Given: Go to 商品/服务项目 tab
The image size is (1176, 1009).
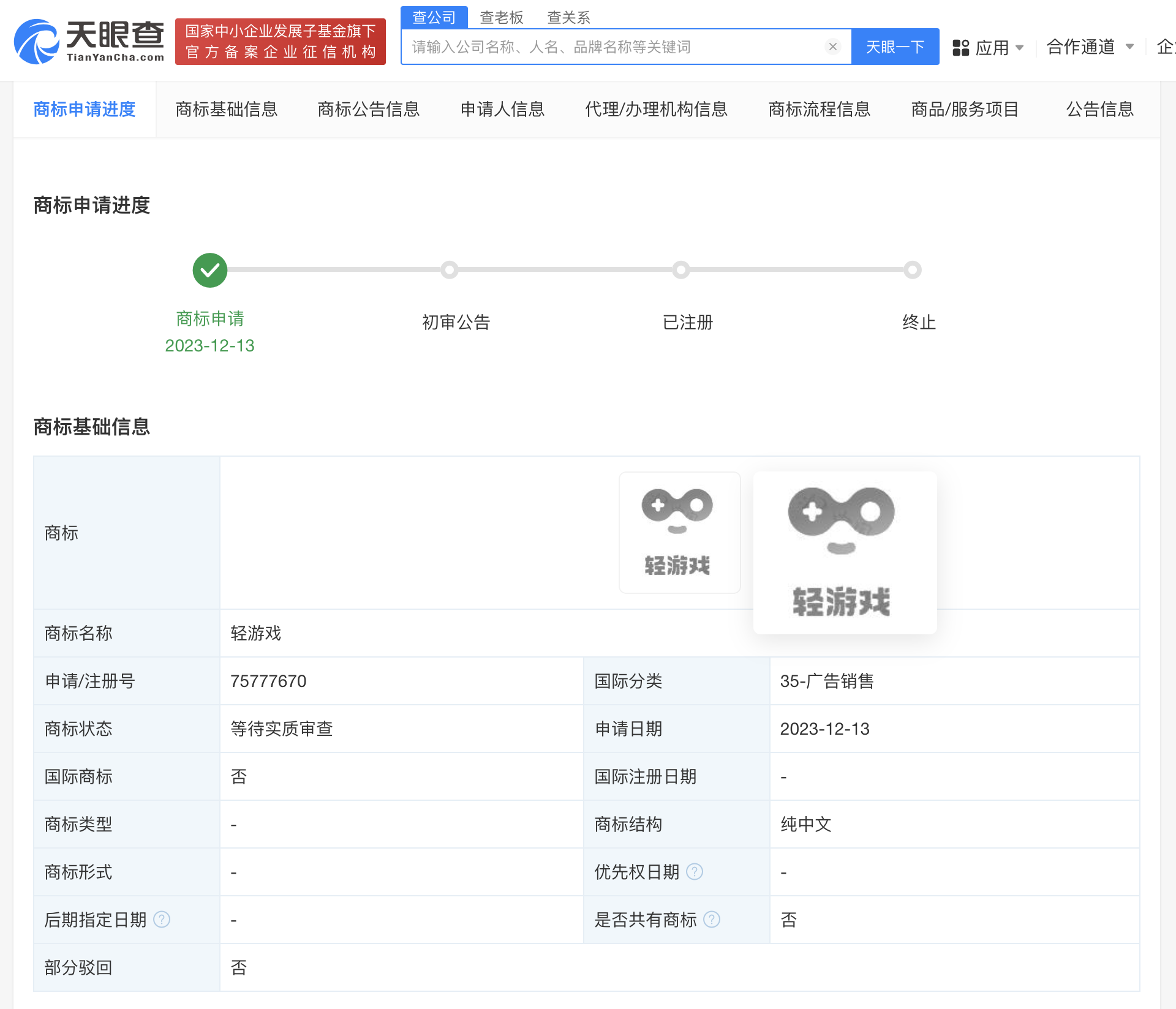Looking at the screenshot, I should [965, 109].
